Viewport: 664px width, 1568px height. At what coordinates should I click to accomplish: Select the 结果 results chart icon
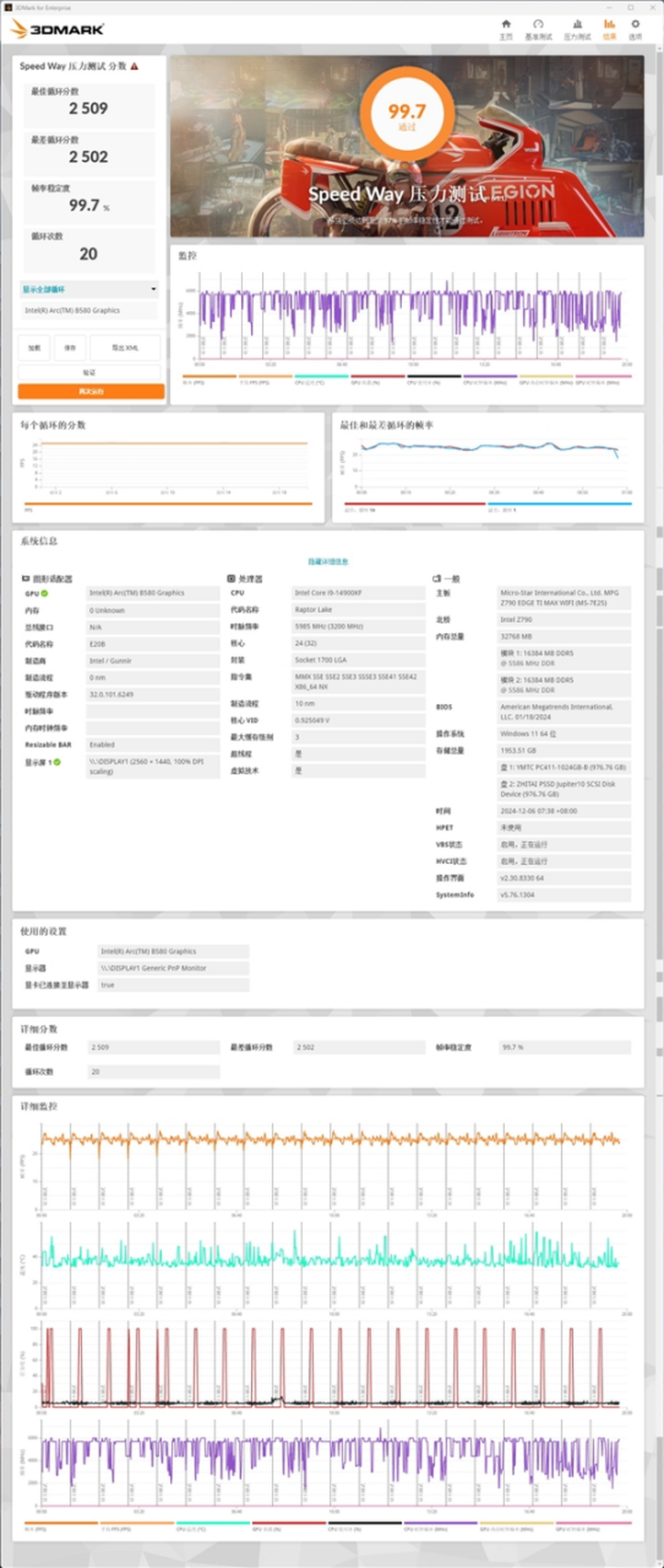[x=609, y=25]
